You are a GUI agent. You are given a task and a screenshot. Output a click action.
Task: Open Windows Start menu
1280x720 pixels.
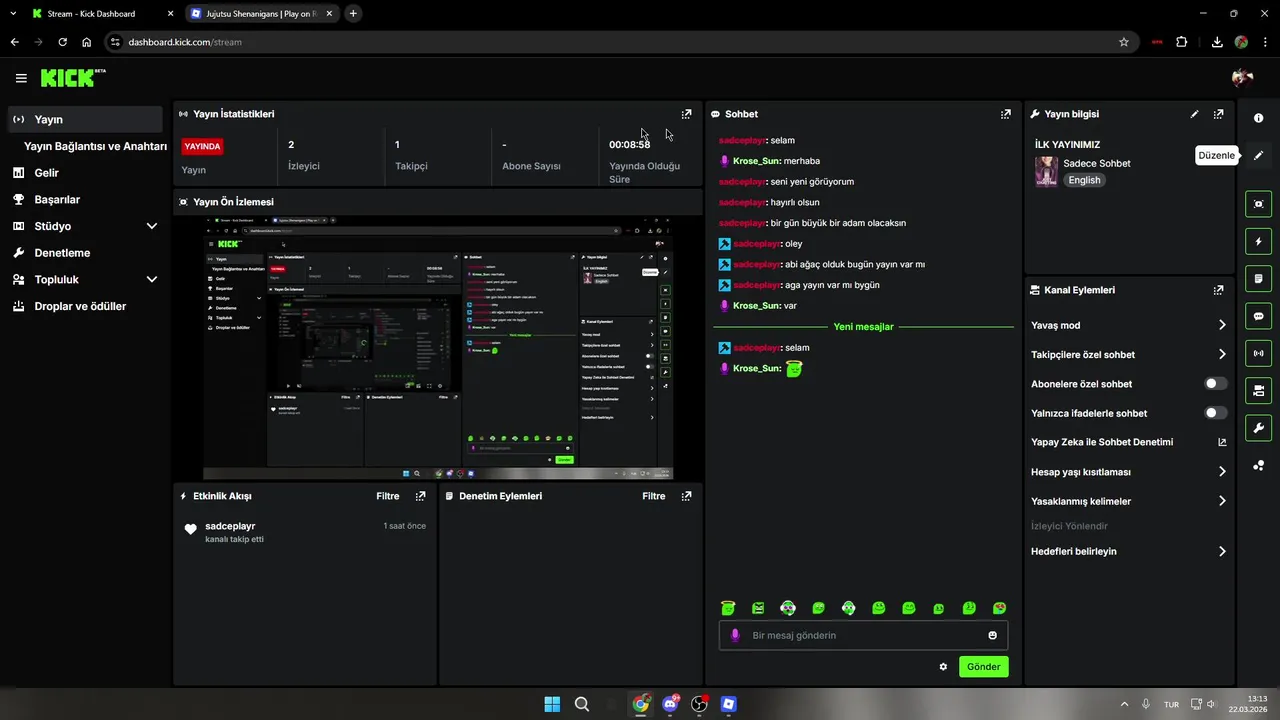552,704
